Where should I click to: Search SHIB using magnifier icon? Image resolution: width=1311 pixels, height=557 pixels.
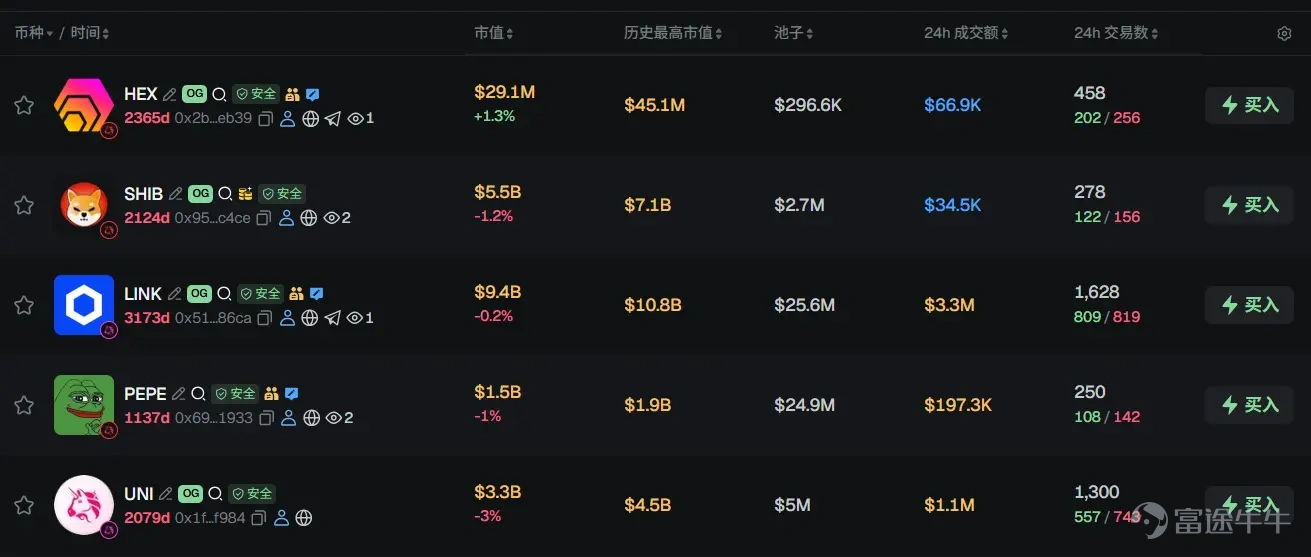226,194
